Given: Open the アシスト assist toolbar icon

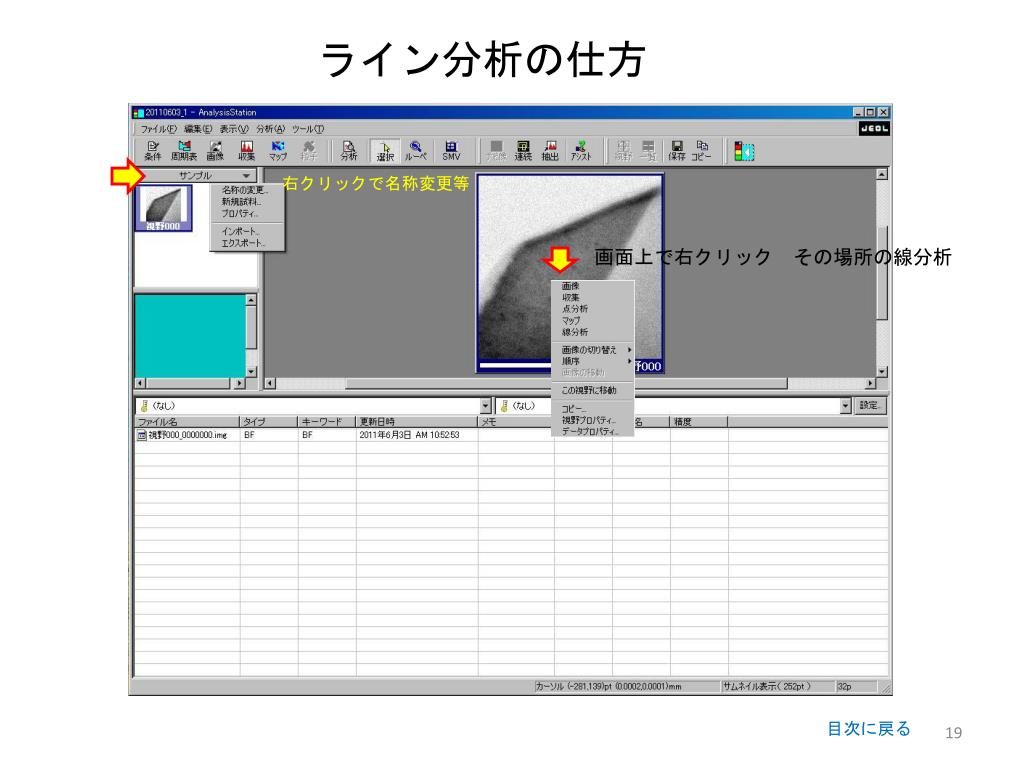Looking at the screenshot, I should point(581,151).
